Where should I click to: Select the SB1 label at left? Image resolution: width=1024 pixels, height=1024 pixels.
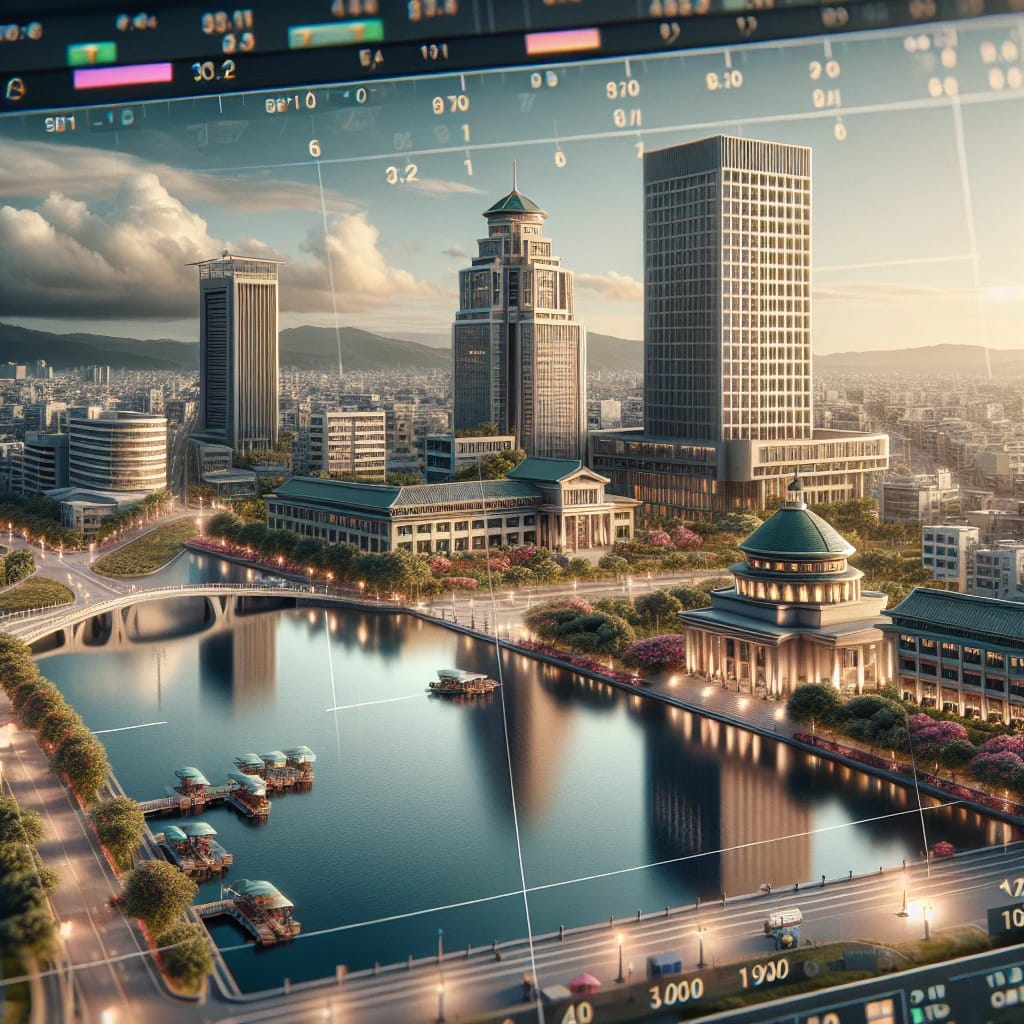coord(60,124)
